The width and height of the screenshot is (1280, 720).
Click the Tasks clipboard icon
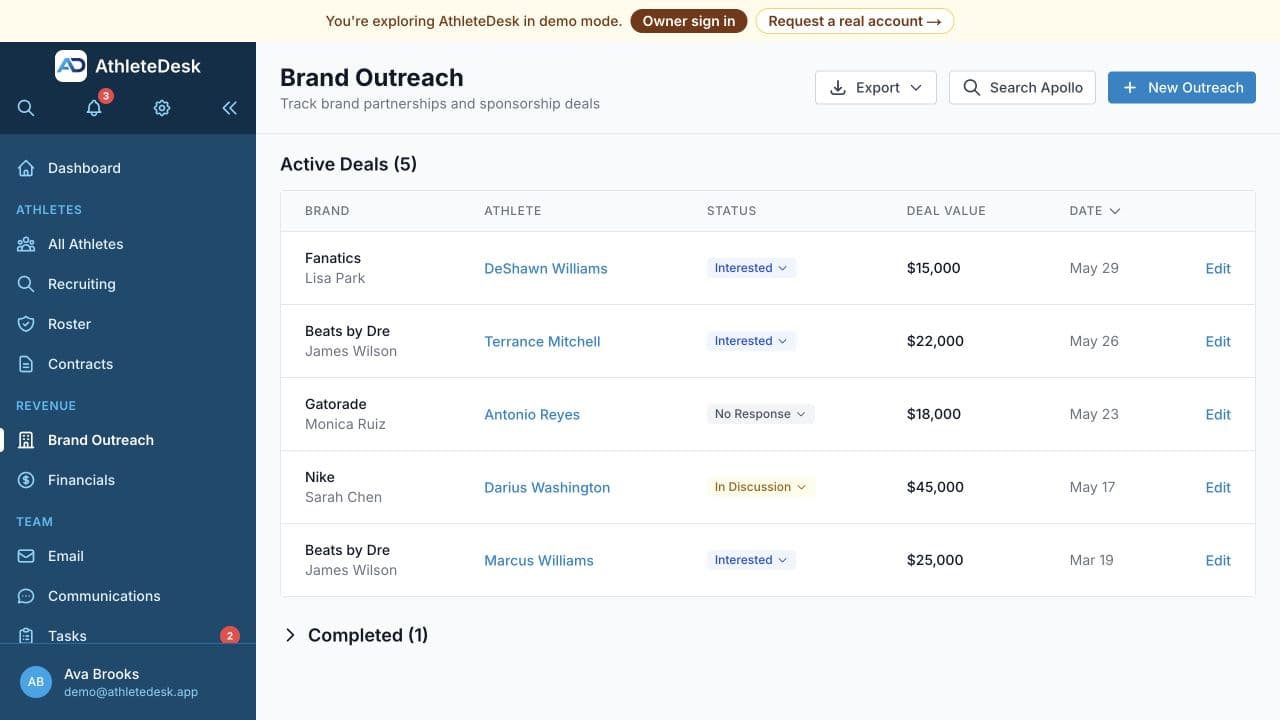[x=26, y=636]
